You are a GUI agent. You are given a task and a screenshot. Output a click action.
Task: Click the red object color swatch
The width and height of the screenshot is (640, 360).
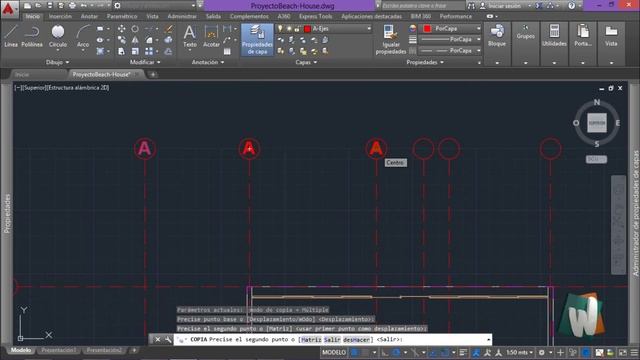pos(427,29)
